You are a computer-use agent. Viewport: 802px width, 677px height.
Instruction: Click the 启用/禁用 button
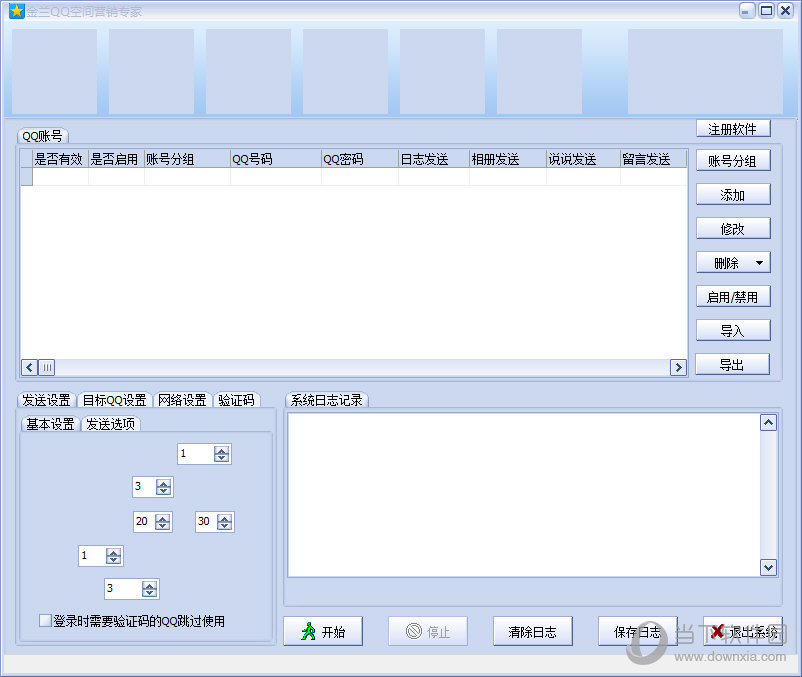733,297
